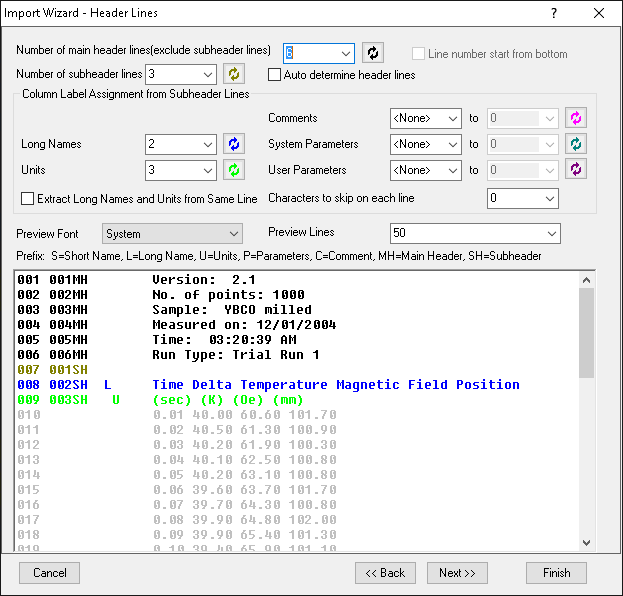Click the Cancel button
The height and width of the screenshot is (596, 623).
point(49,573)
